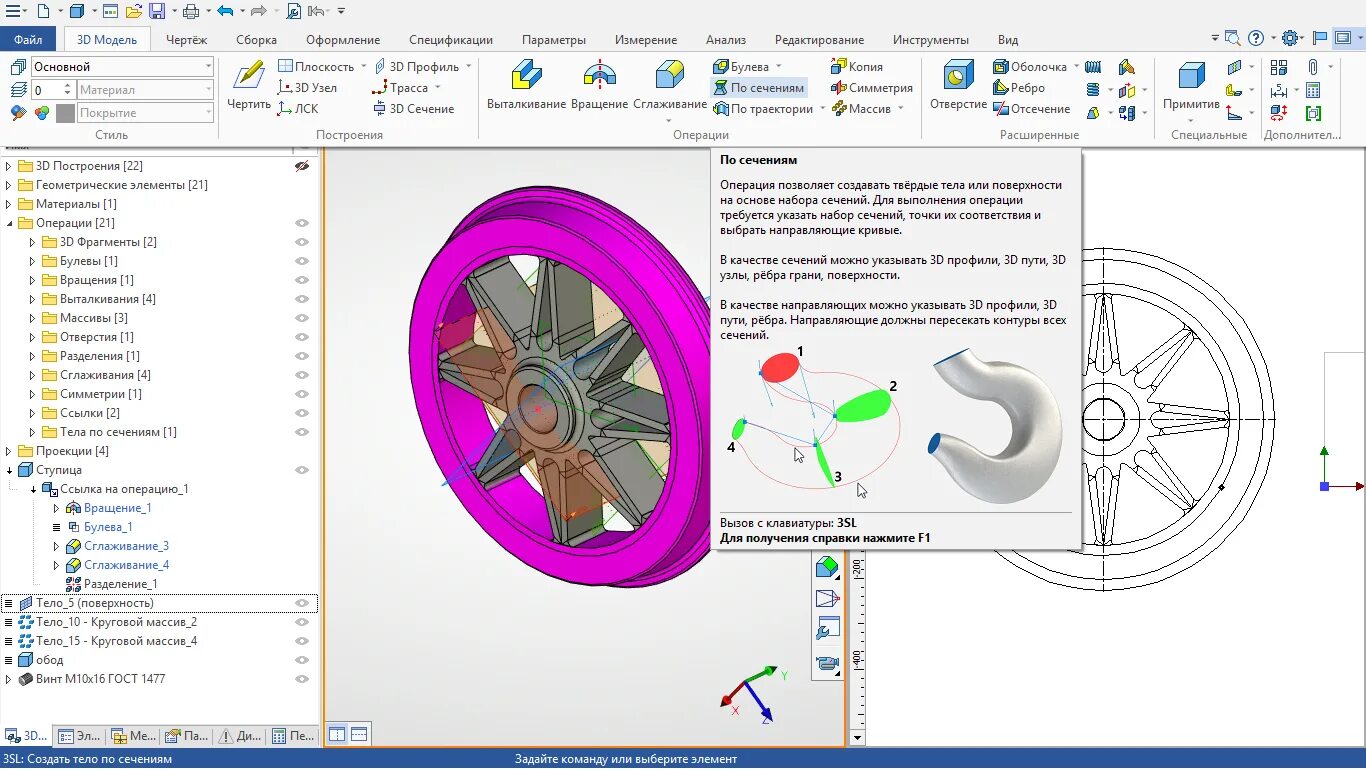Click the application hamburger menu icon
Screen dimensions: 1366x772
12,11
